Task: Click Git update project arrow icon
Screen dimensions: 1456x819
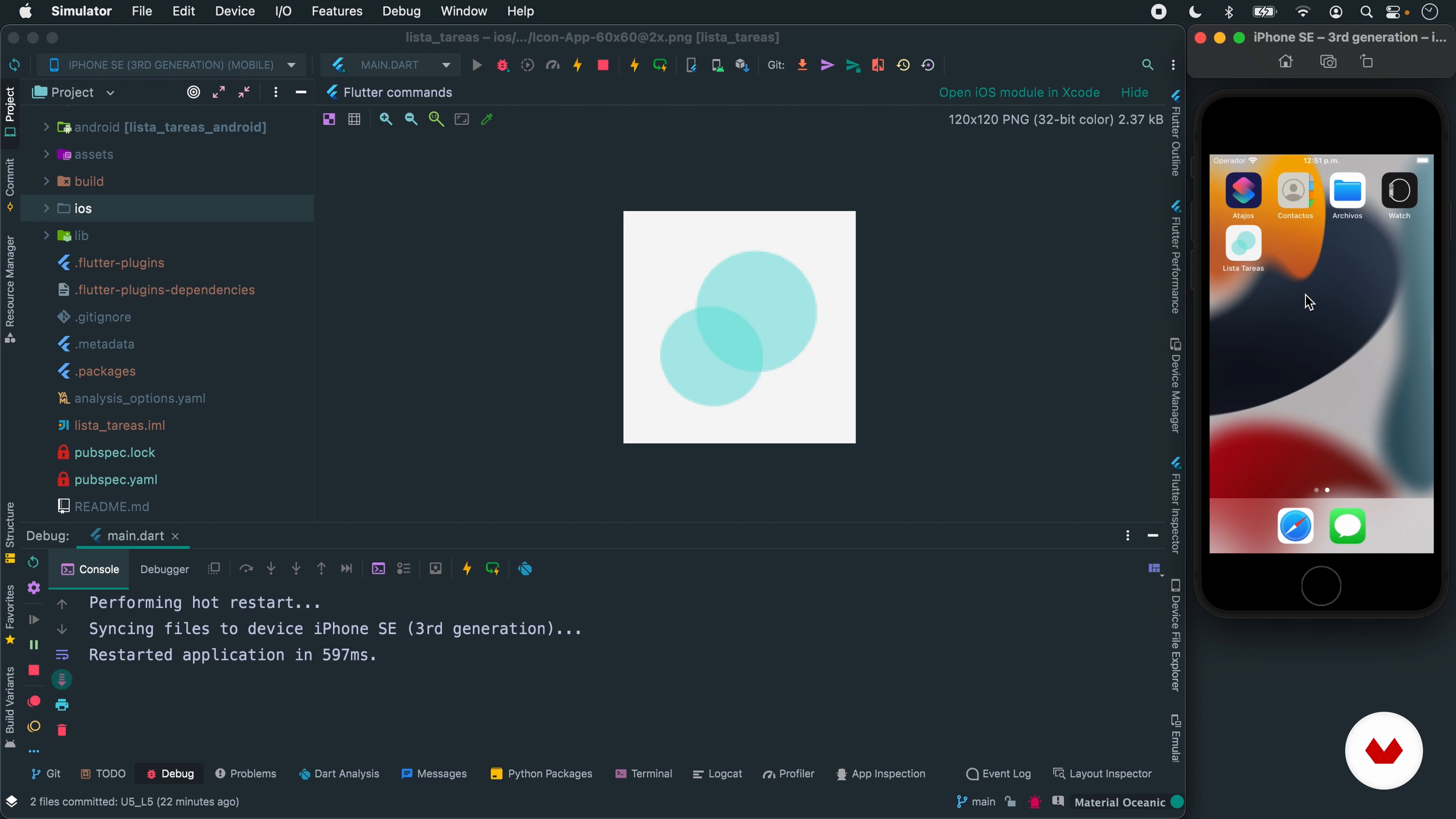Action: click(802, 65)
